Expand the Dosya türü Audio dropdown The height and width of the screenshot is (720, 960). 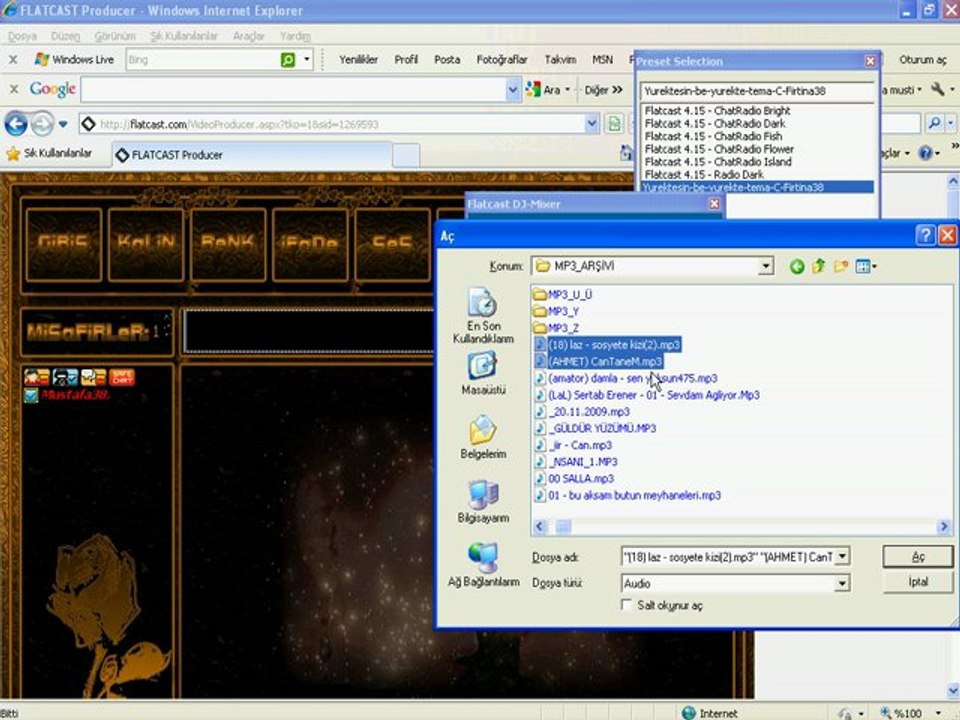(x=842, y=583)
